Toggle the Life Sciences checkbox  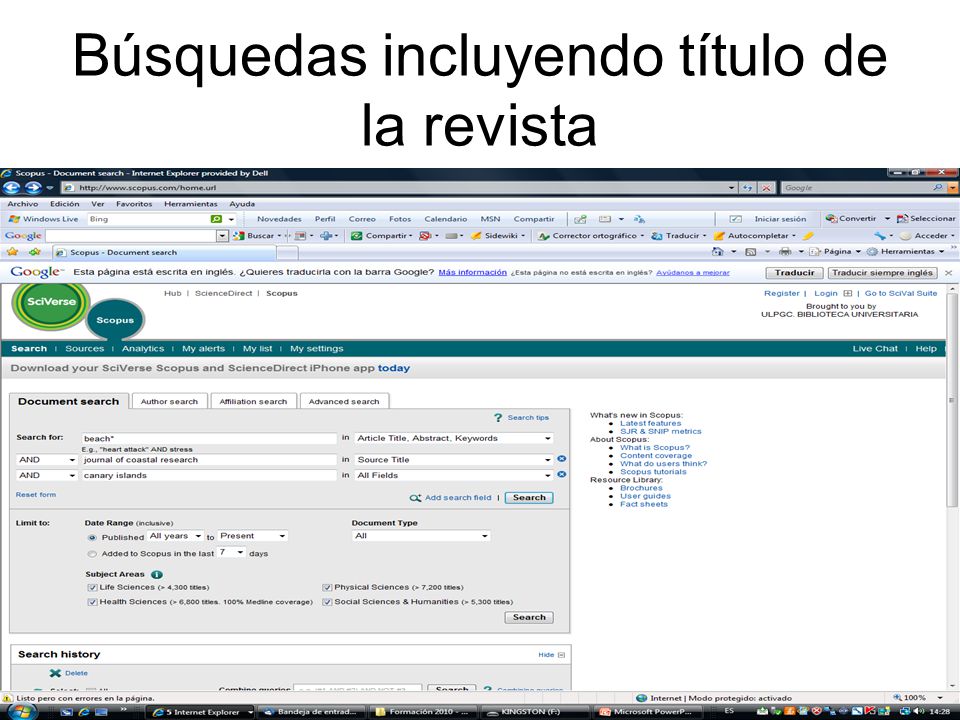click(x=92, y=587)
